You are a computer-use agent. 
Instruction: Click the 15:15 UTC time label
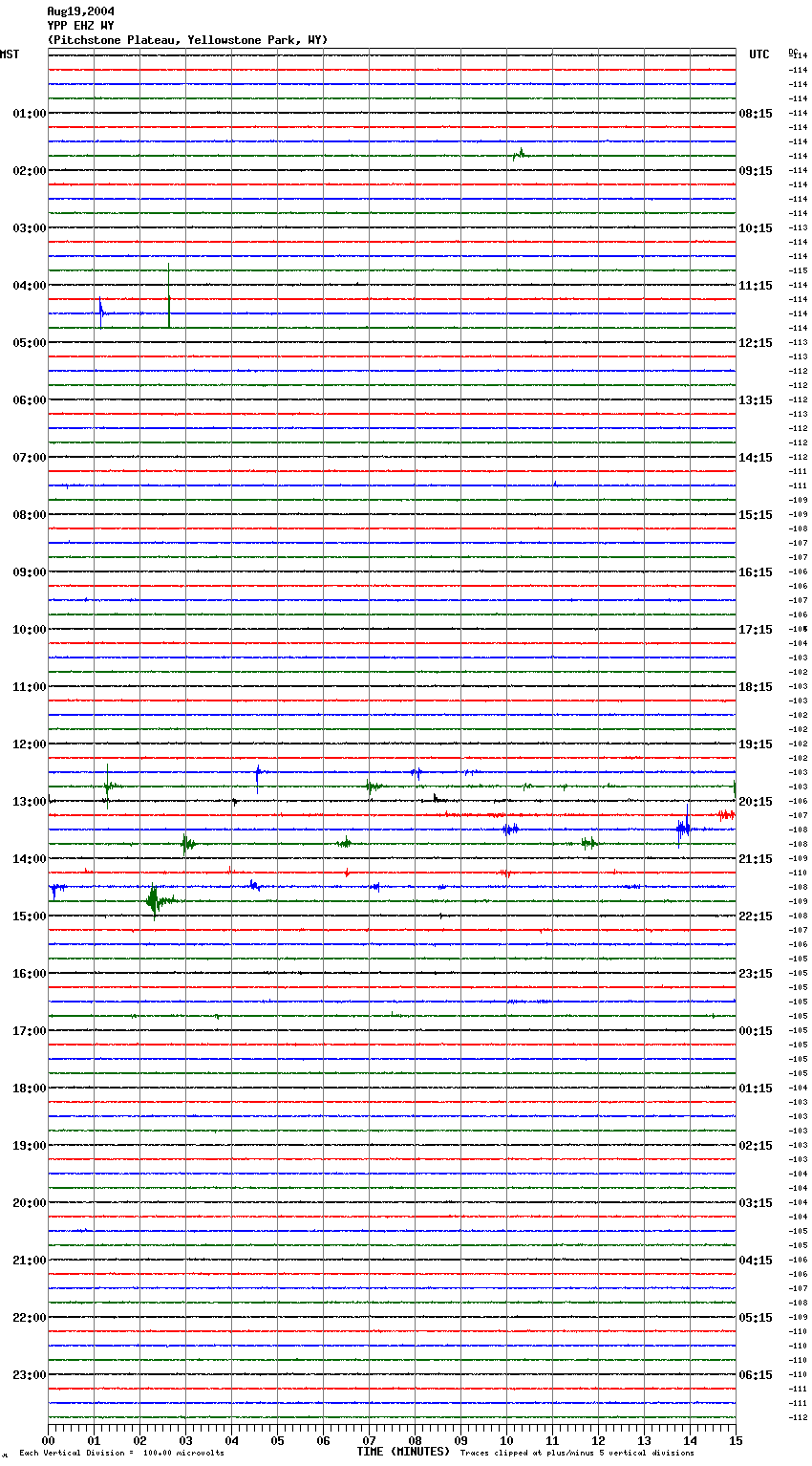756,515
